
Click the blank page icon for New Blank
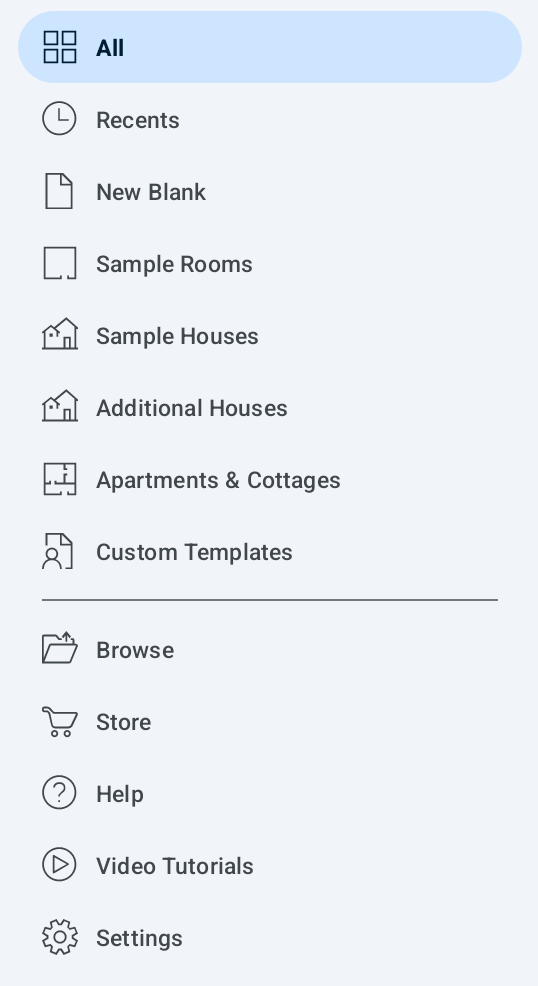59,191
